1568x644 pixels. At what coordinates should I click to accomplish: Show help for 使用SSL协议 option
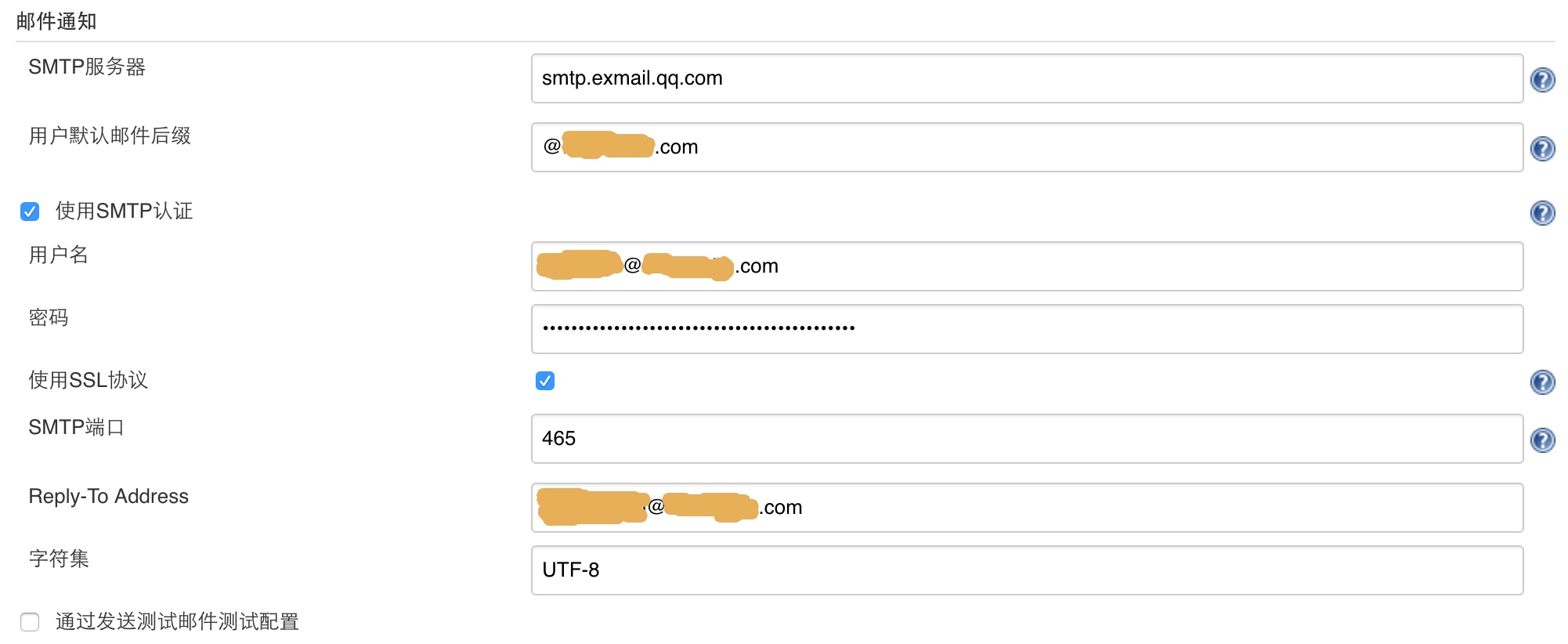[x=1542, y=382]
